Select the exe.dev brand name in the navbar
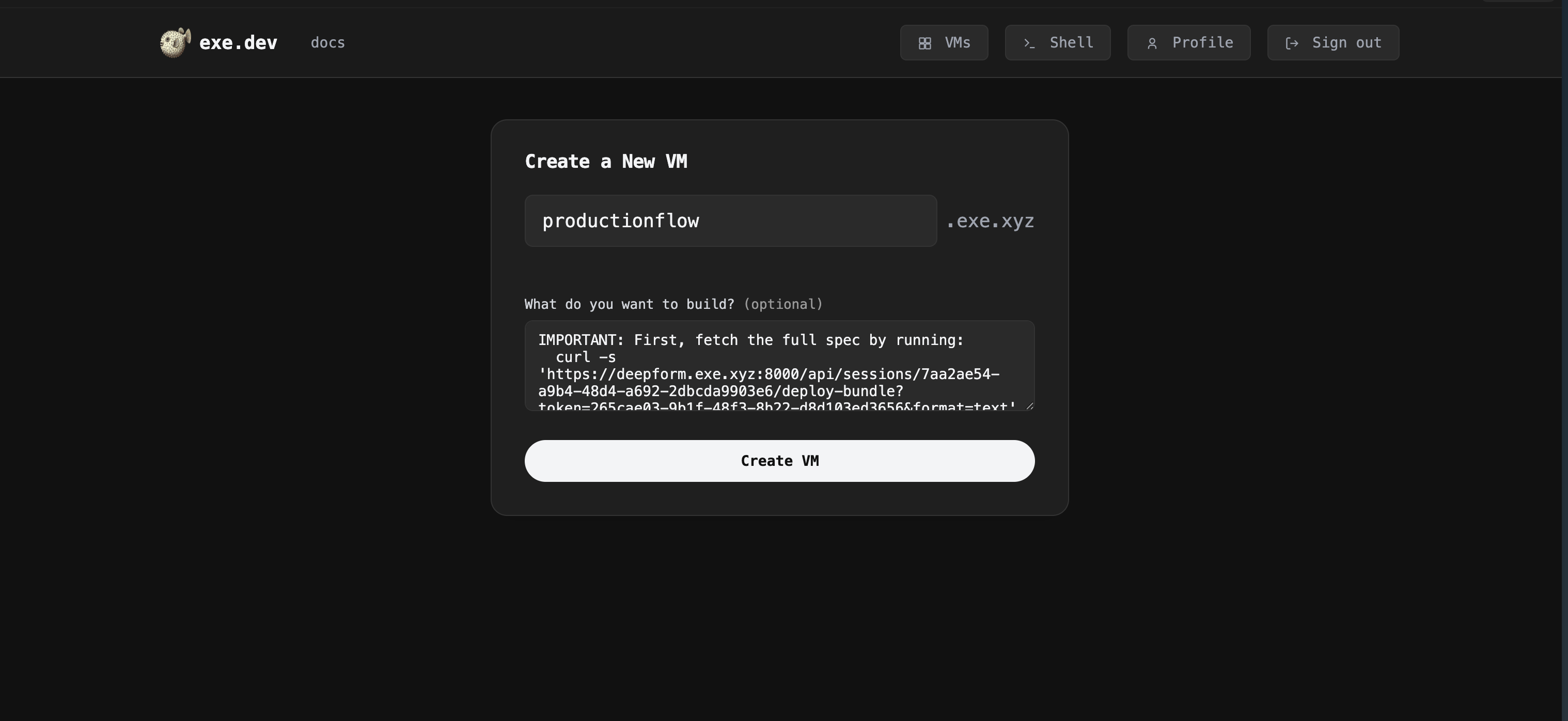This screenshot has height=721, width=1568. (238, 42)
